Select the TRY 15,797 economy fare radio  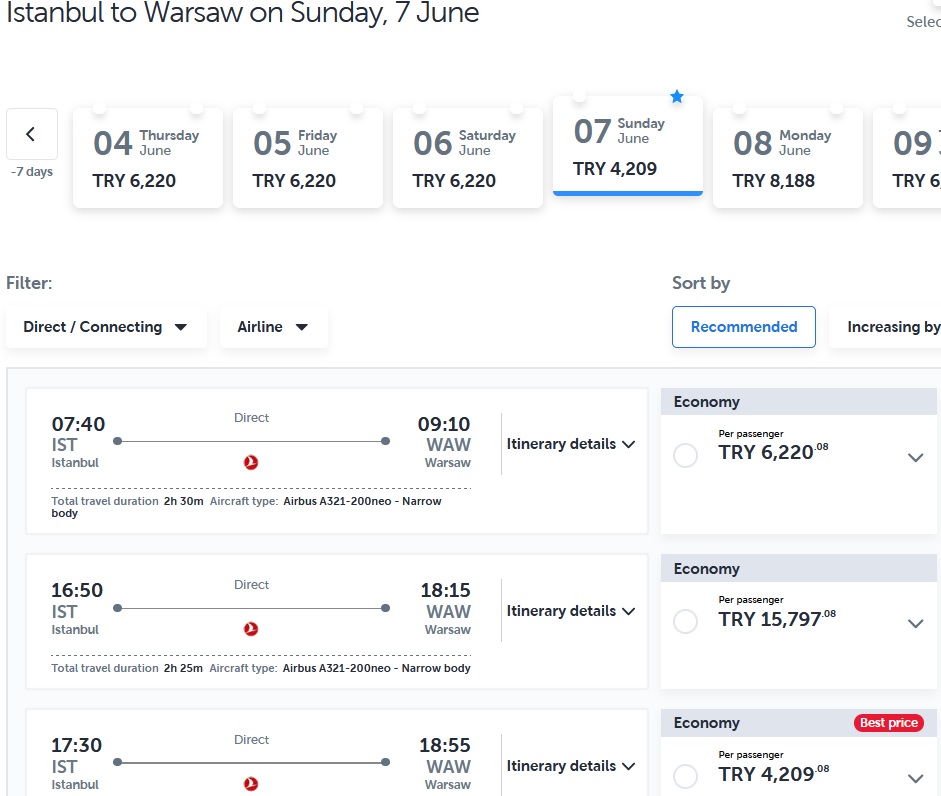pyautogui.click(x=685, y=621)
